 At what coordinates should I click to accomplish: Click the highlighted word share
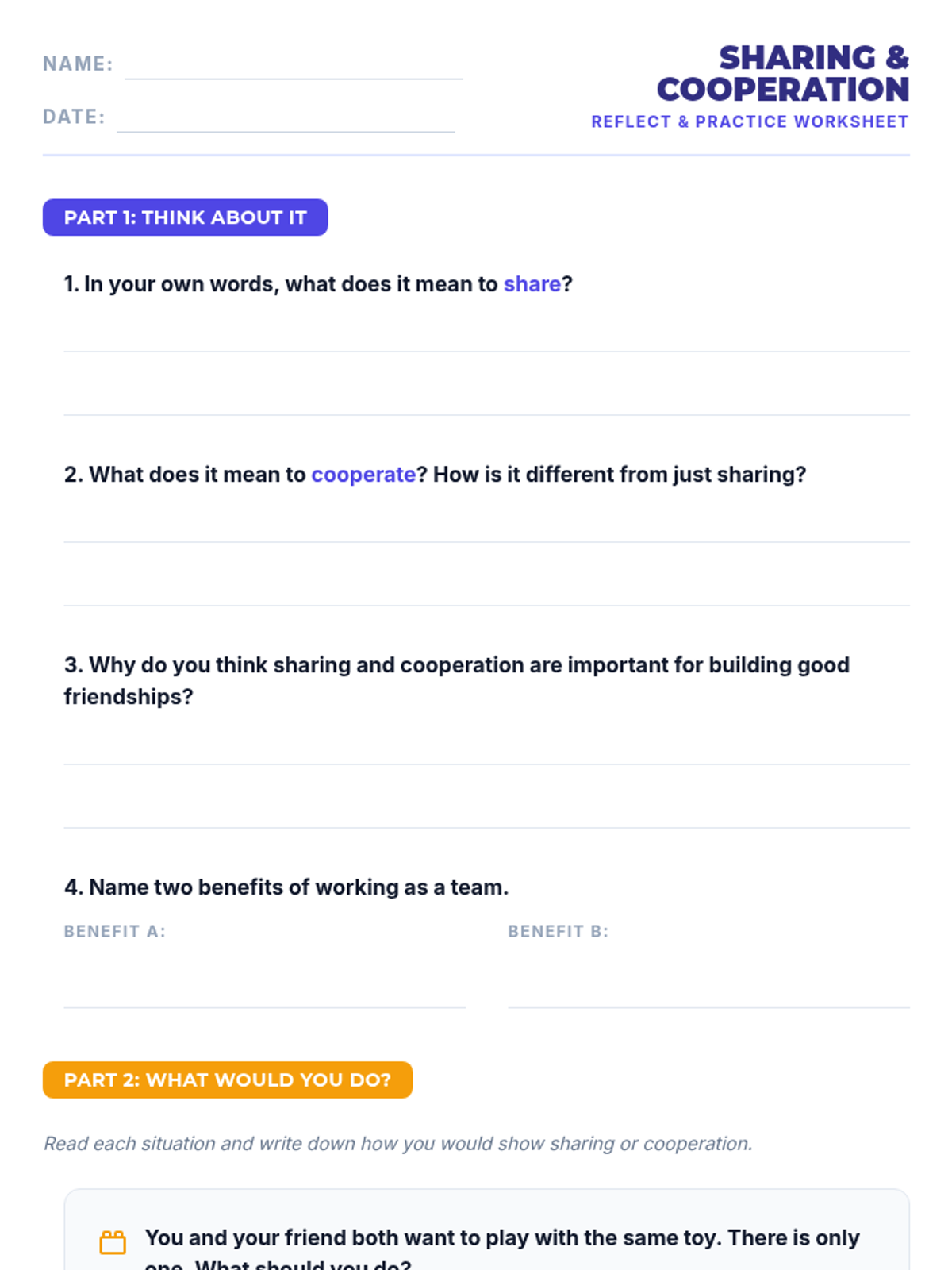click(532, 284)
